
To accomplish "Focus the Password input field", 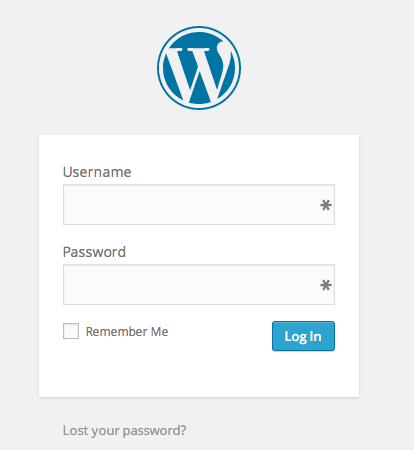I will [x=199, y=284].
